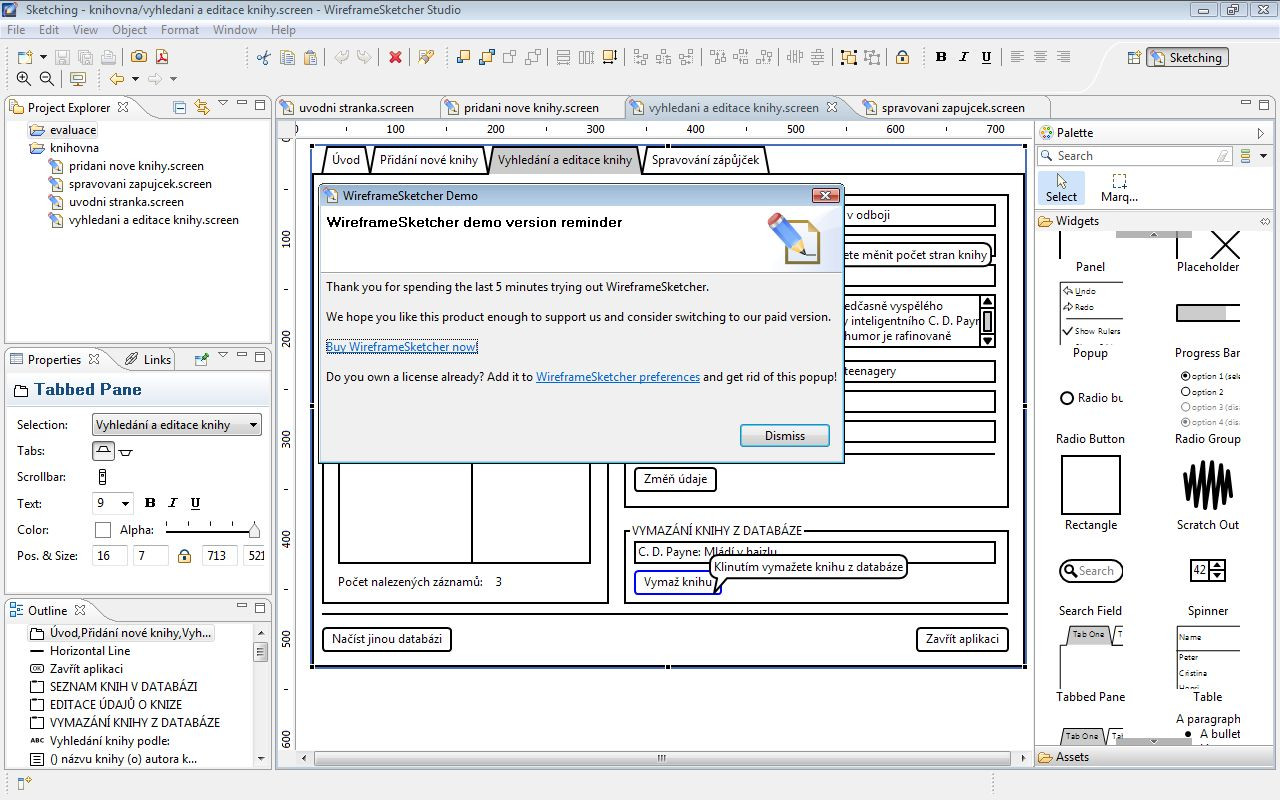1280x800 pixels.
Task: Click the Full Screen monitor icon
Action: 78,79
